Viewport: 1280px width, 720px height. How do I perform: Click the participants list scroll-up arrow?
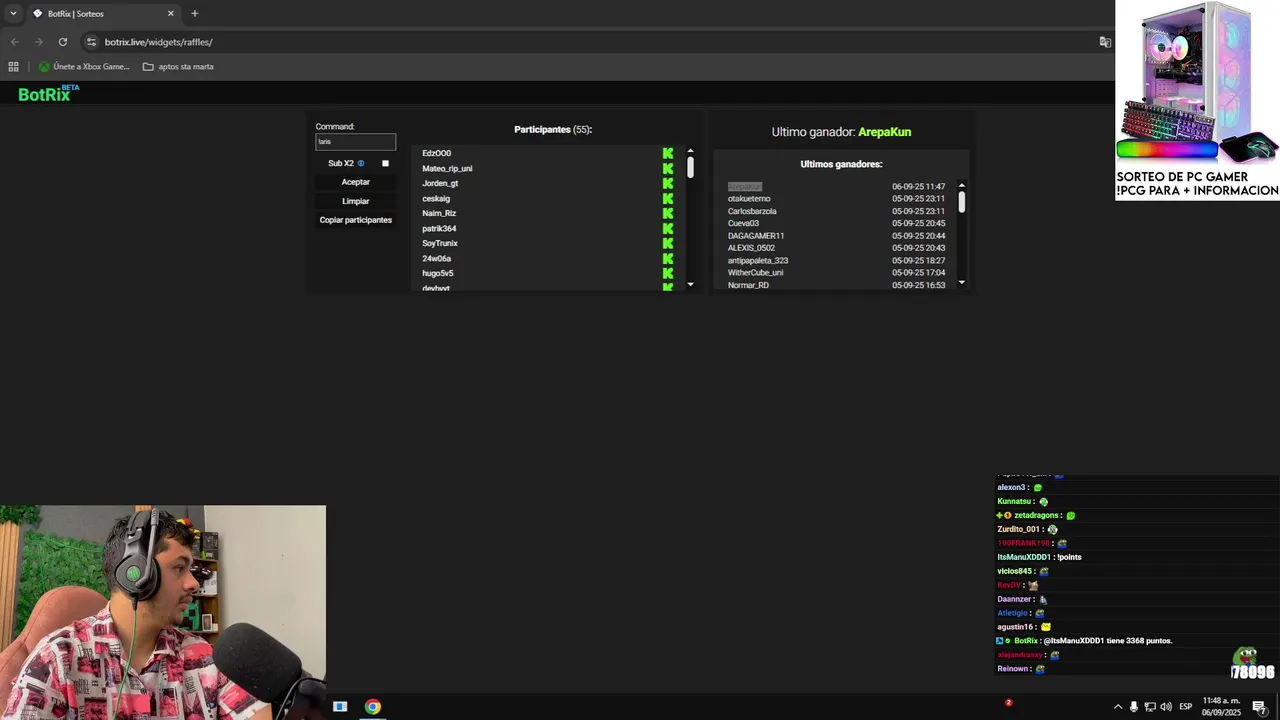point(690,151)
